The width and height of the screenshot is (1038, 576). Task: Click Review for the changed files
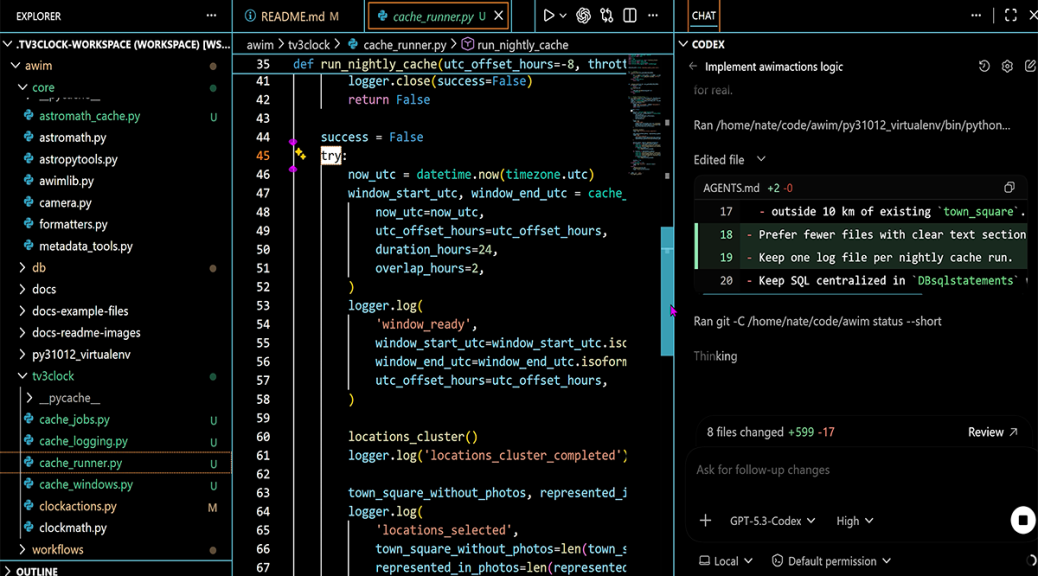[x=992, y=433]
